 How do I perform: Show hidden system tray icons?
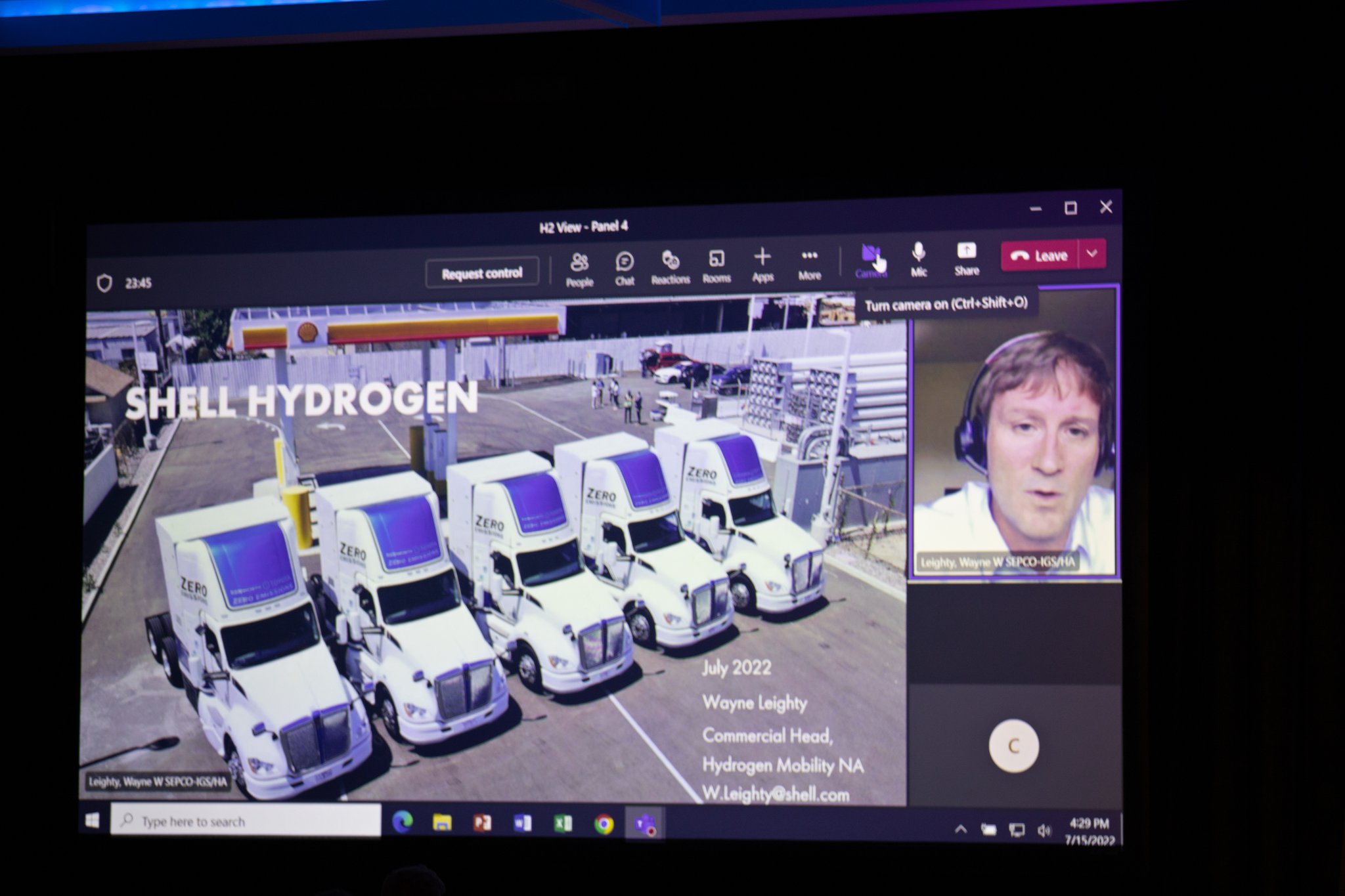tap(961, 830)
